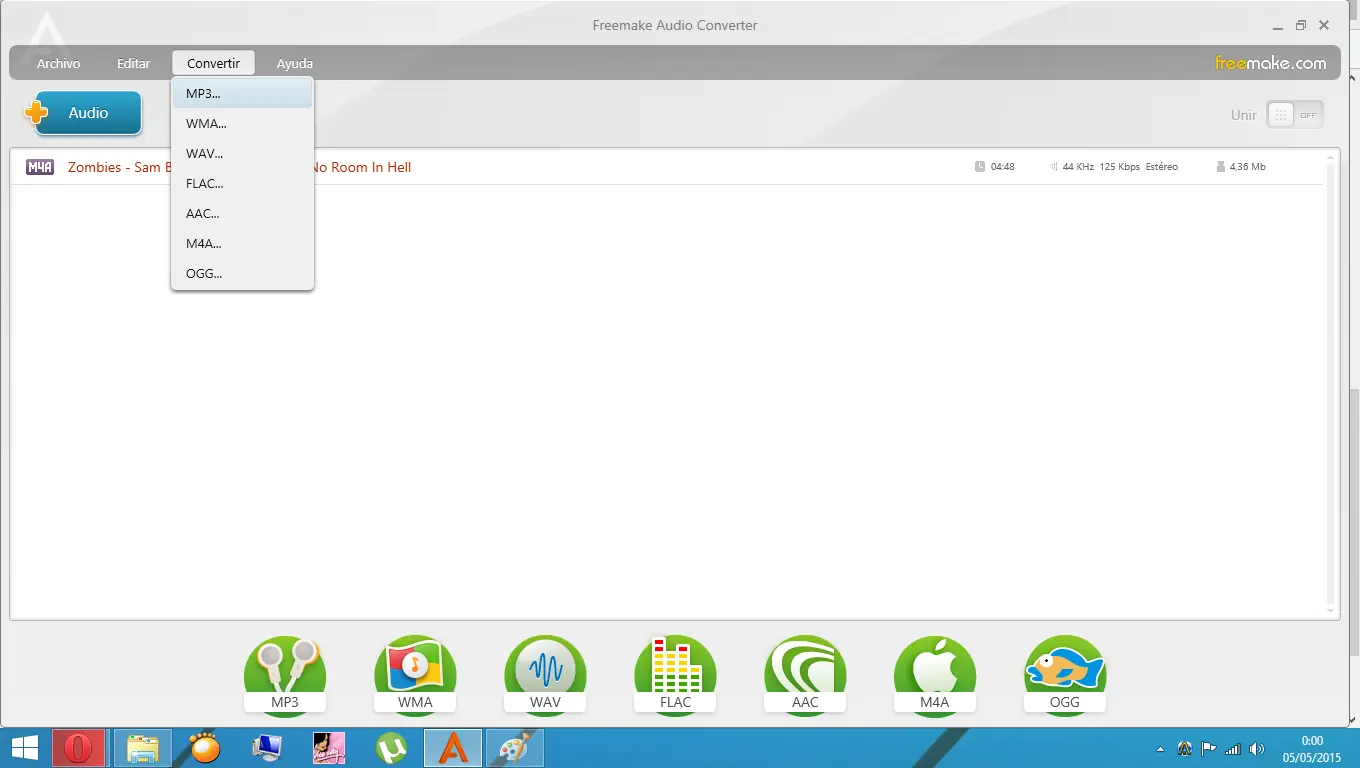
Task: Choose M4A... from the Convertir menu
Action: click(x=243, y=244)
